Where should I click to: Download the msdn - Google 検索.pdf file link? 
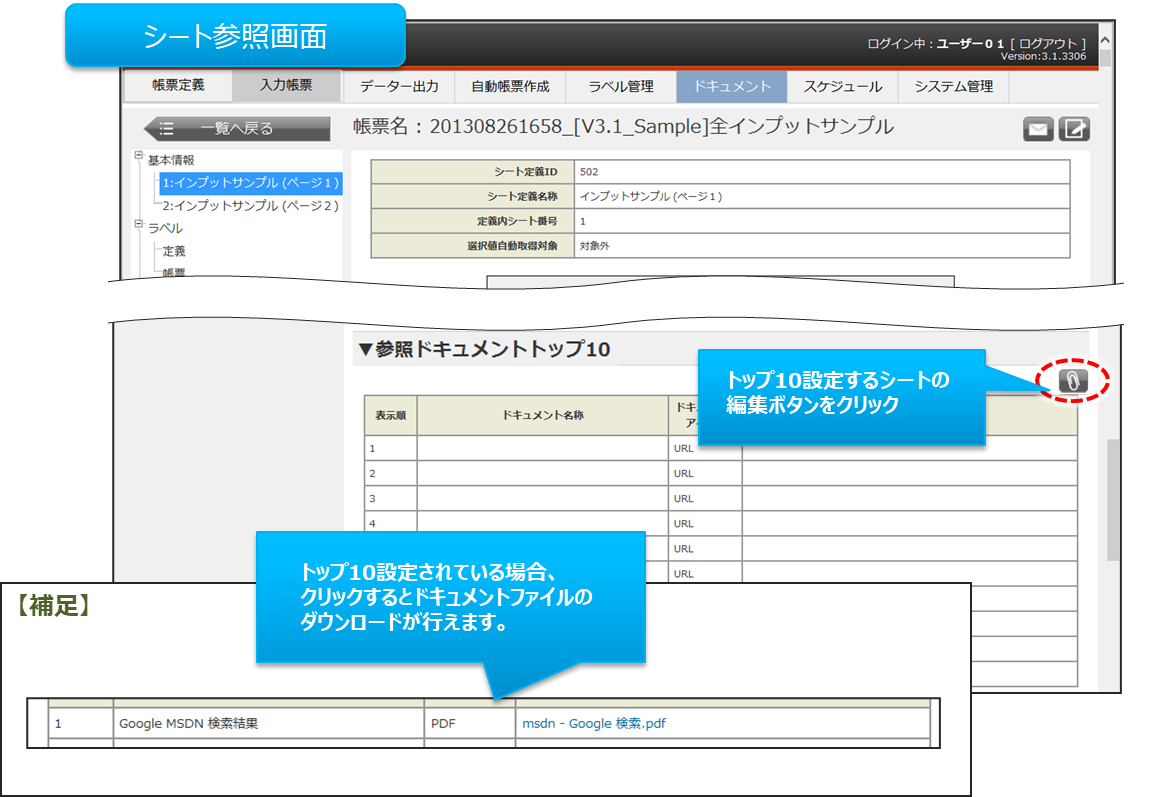coord(594,724)
